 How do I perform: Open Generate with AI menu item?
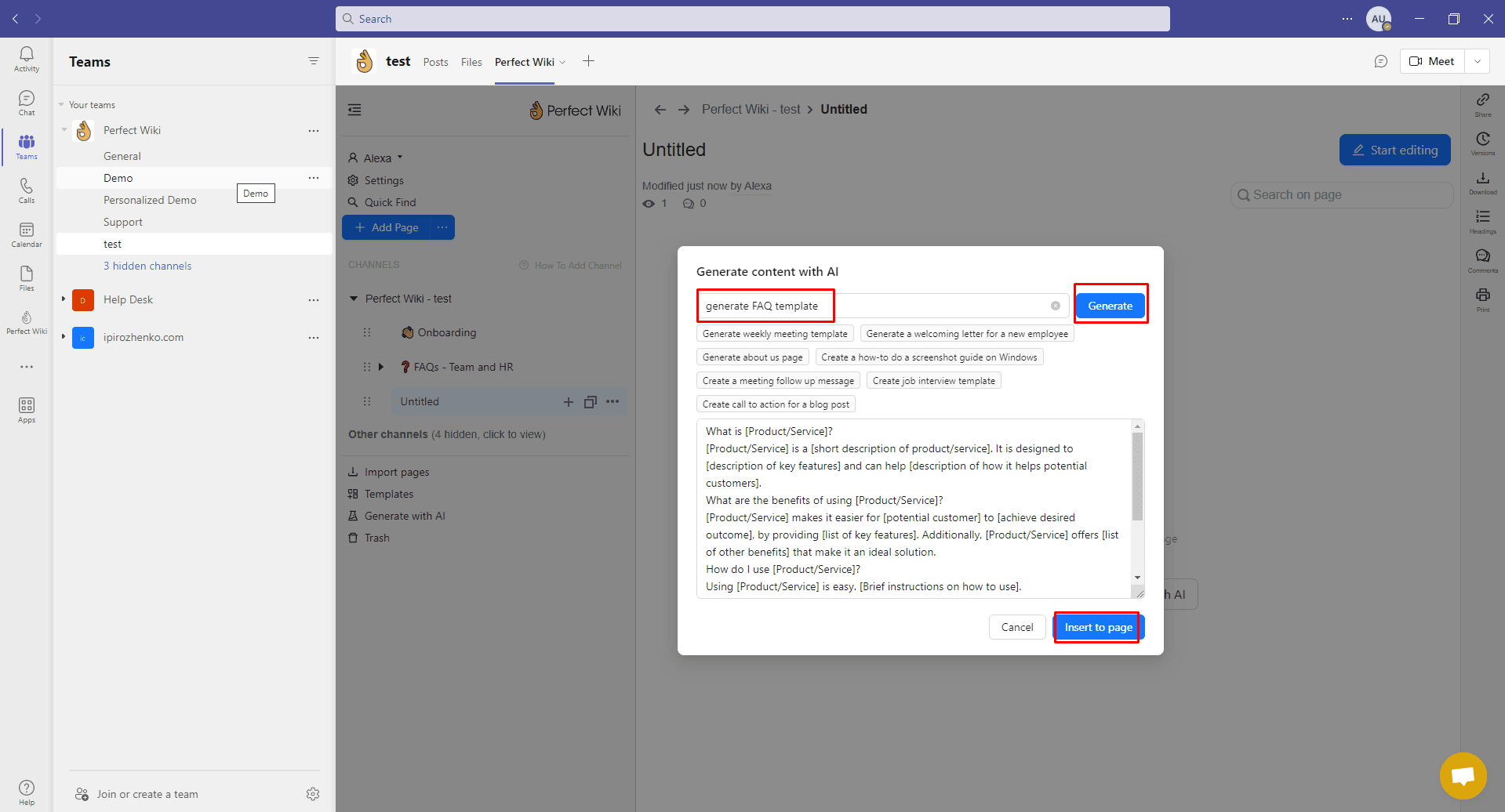[396, 516]
